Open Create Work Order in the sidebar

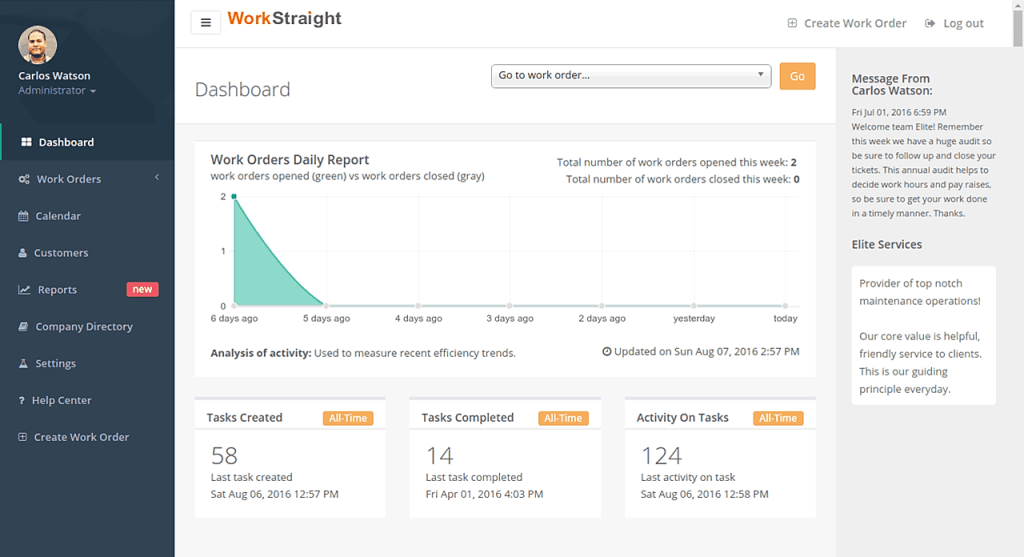coord(81,437)
